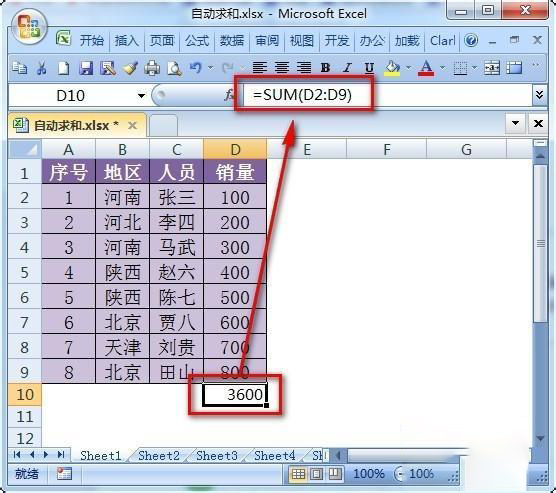
Task: Click the Print icon in toolbar
Action: [x=152, y=67]
